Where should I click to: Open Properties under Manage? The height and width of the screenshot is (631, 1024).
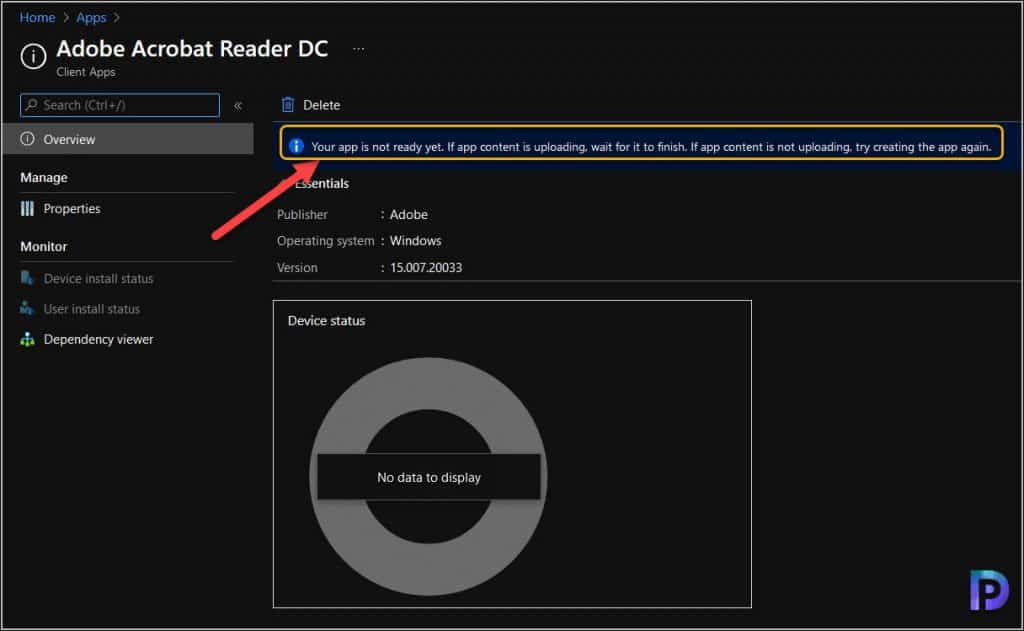point(72,209)
